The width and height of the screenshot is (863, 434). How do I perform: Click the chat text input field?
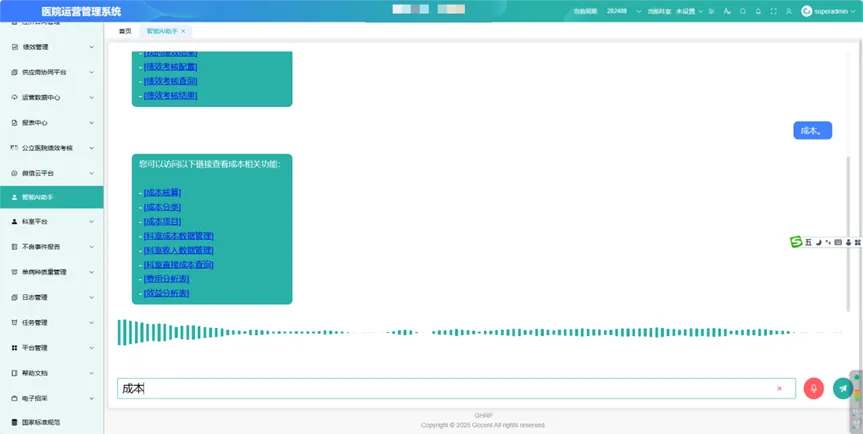[x=450, y=388]
